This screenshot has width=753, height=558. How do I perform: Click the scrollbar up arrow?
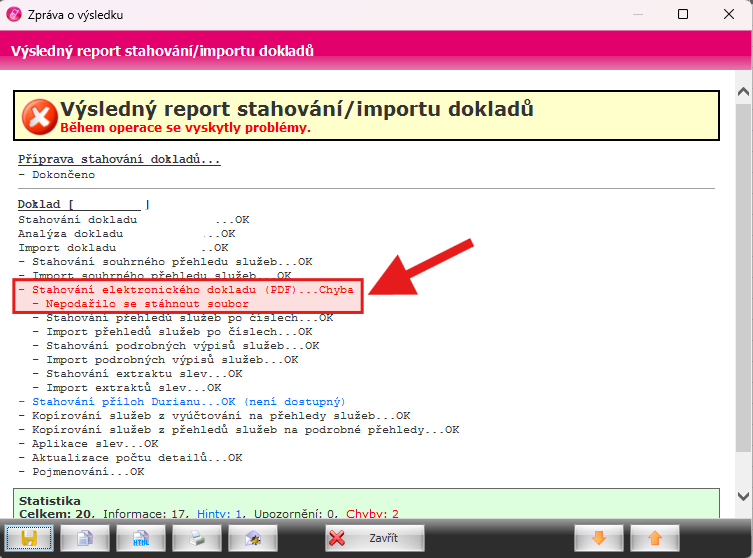743,92
